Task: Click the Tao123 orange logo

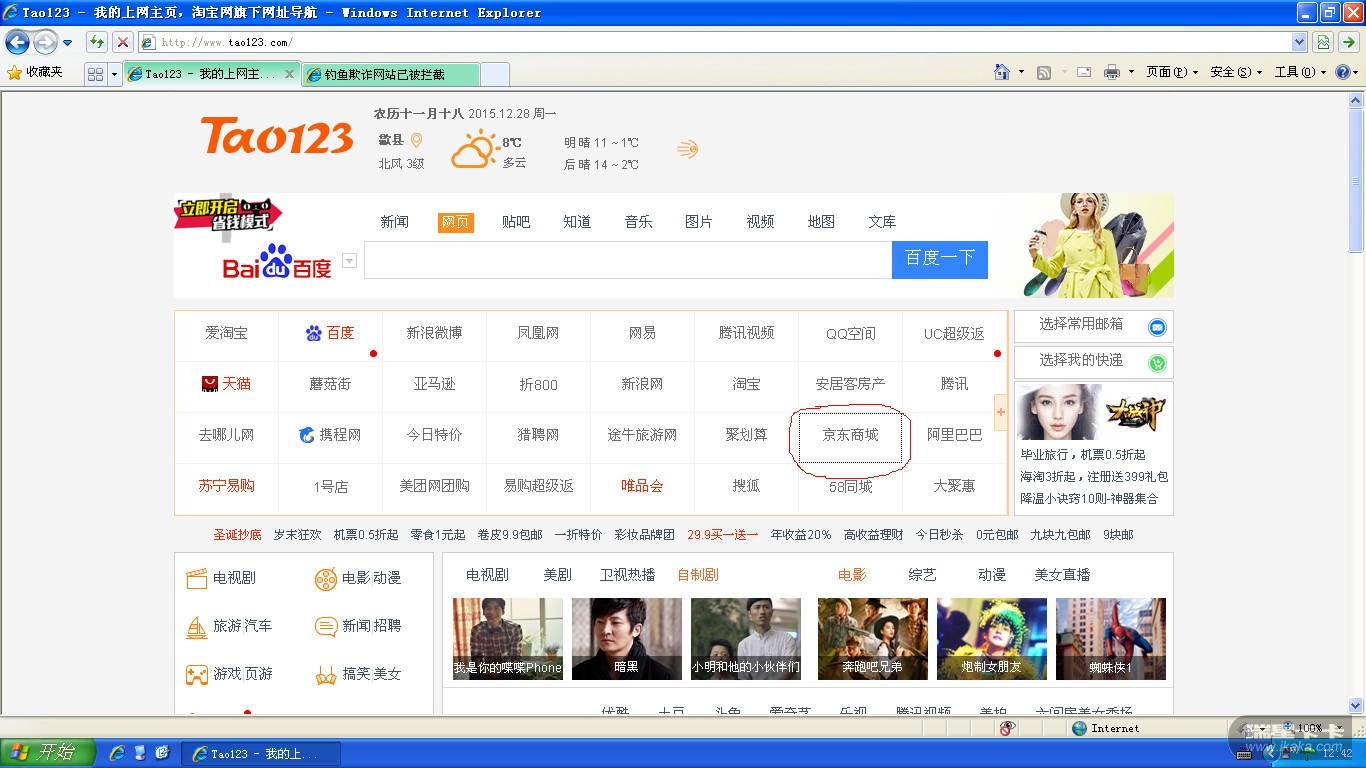Action: point(277,136)
